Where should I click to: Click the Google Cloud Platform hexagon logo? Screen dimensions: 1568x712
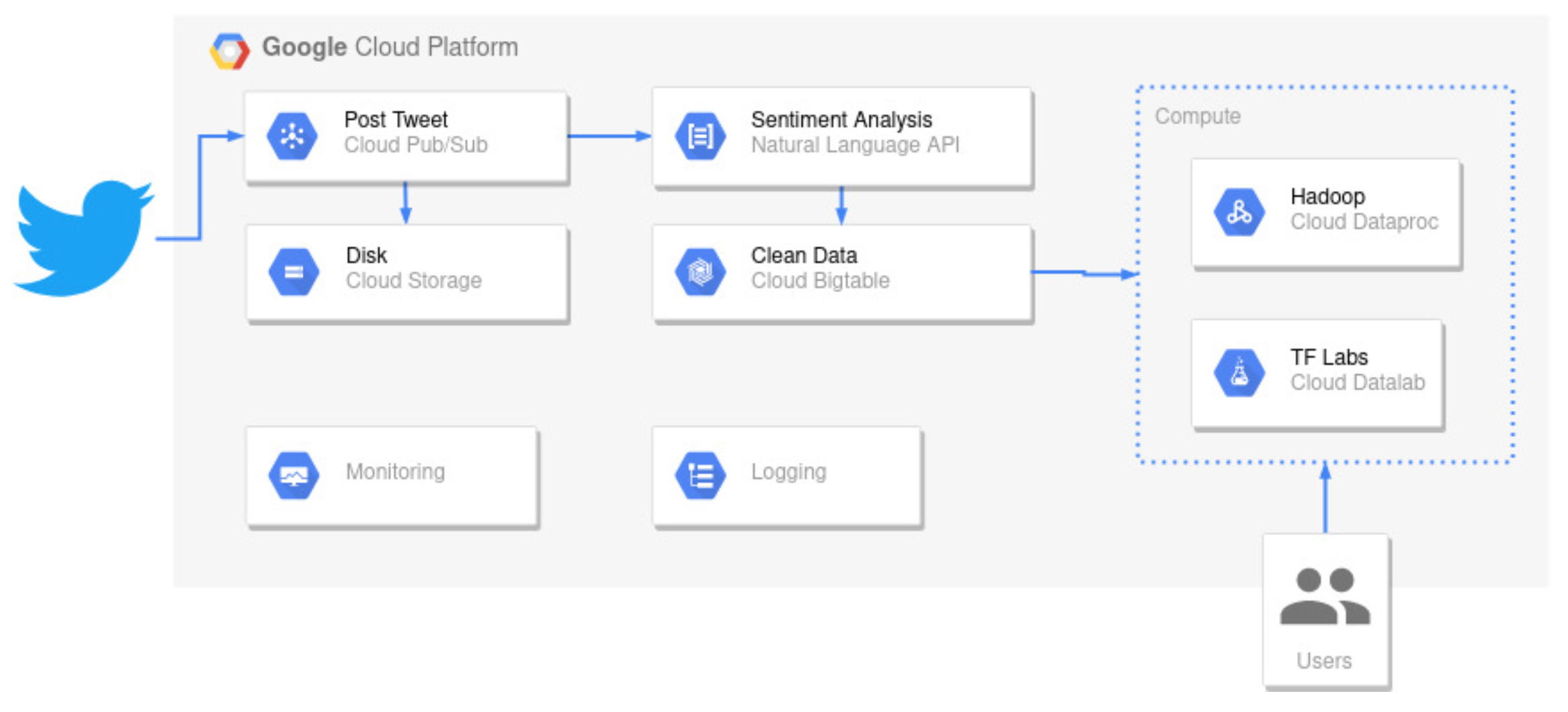coord(229,51)
